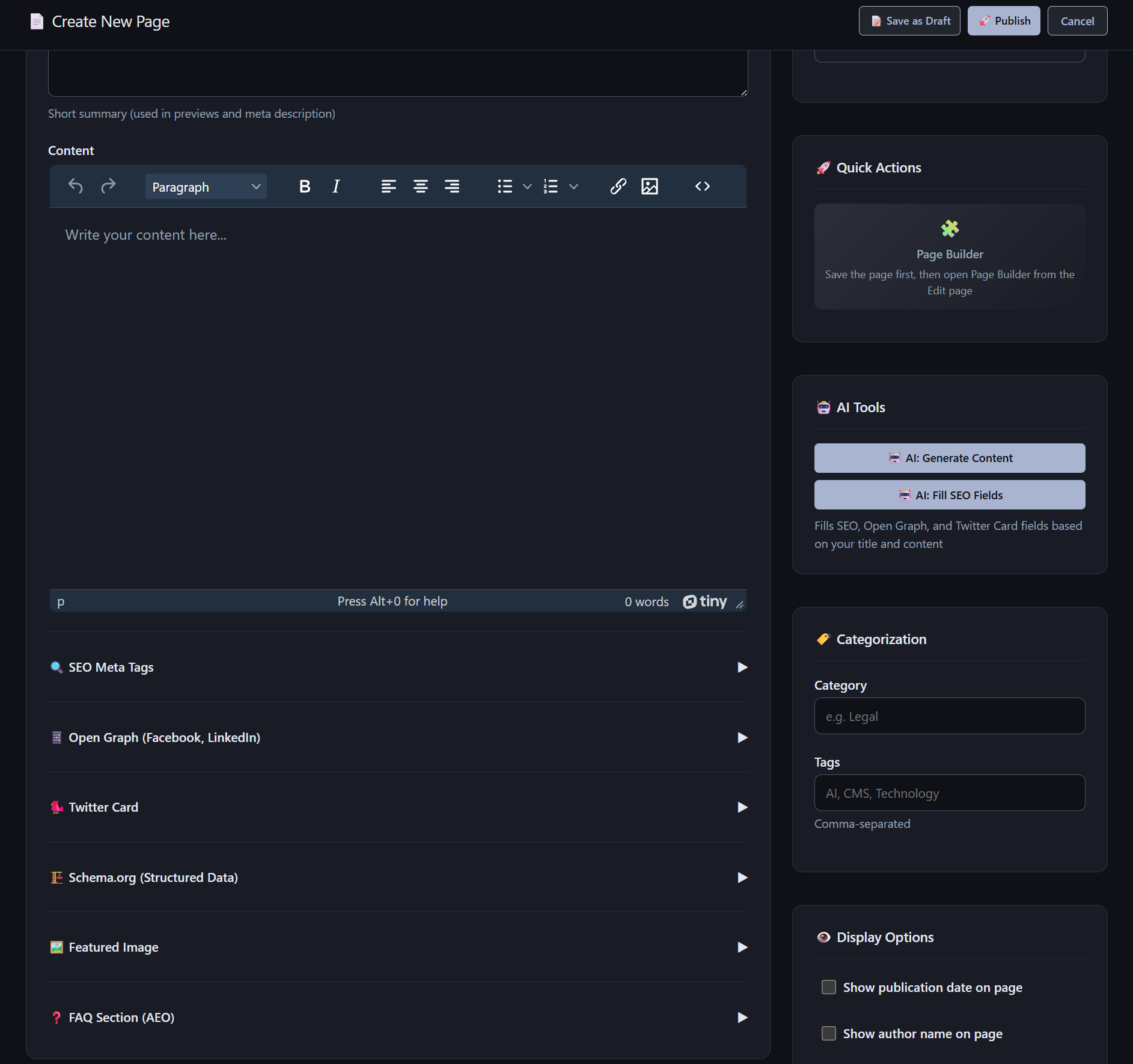
Task: Click the 'Comma-separated' hint text
Action: pos(862,824)
